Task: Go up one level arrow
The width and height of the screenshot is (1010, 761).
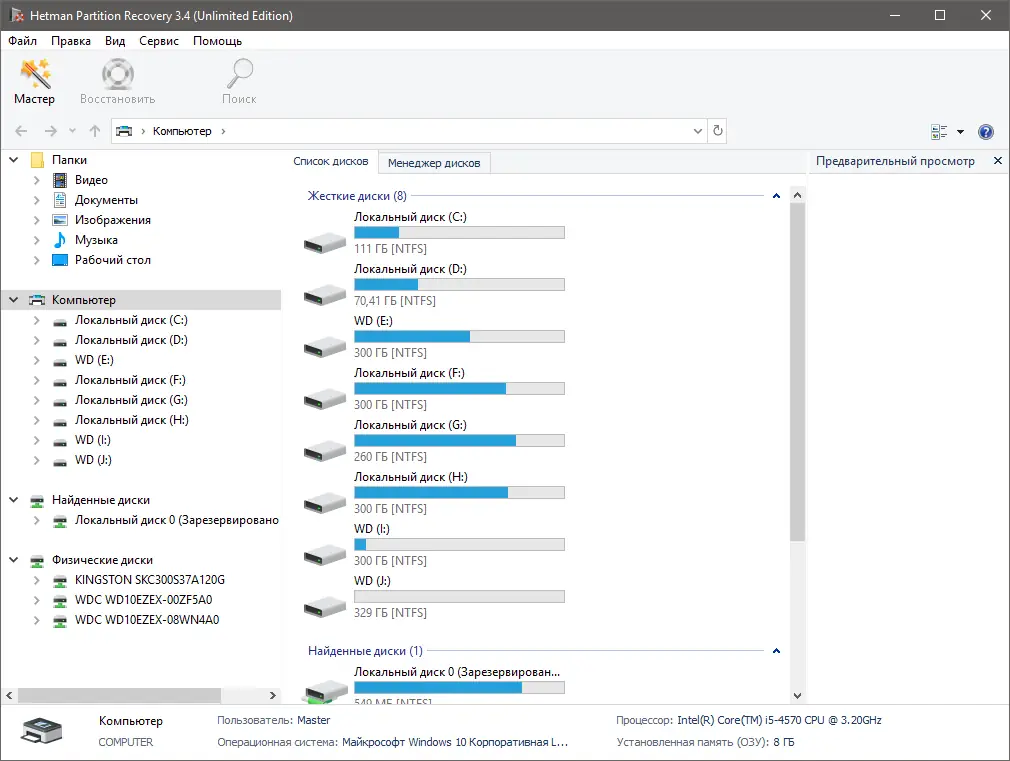Action: click(95, 131)
